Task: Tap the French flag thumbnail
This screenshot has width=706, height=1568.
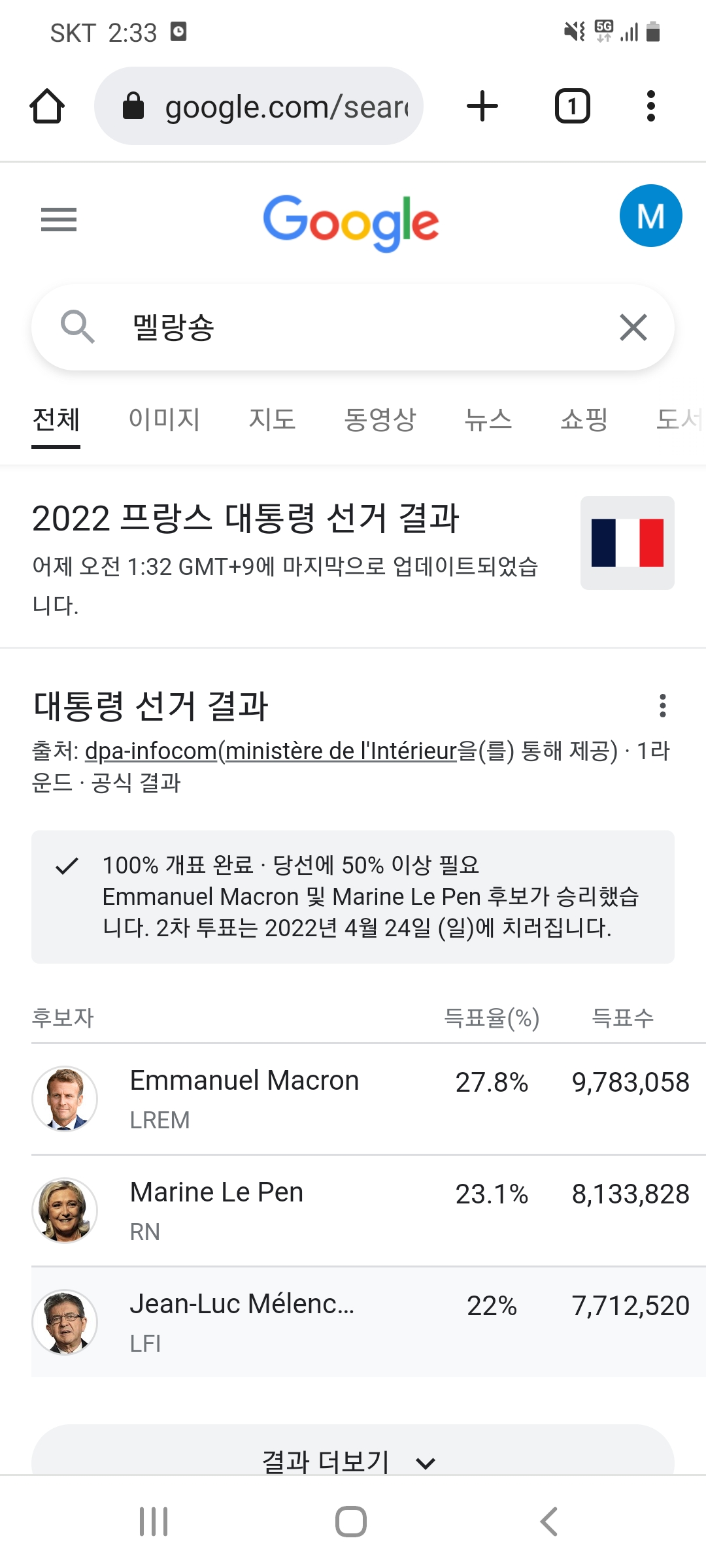Action: (627, 543)
